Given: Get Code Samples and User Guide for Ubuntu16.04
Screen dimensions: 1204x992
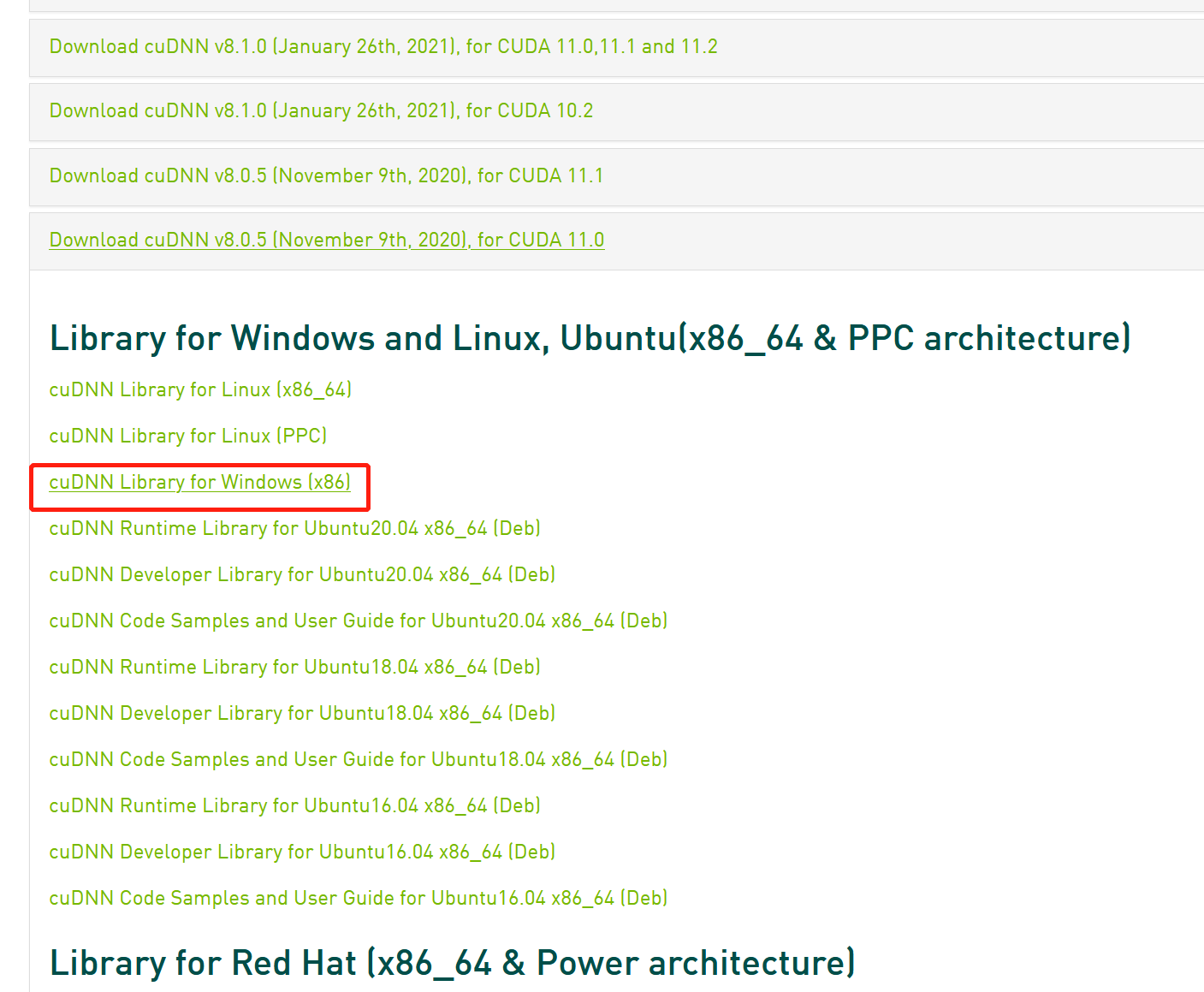Looking at the screenshot, I should click(359, 898).
